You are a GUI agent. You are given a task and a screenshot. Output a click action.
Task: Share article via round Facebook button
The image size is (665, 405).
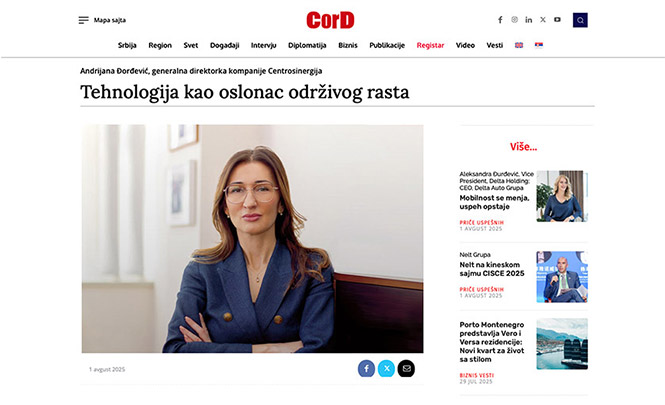coord(366,369)
